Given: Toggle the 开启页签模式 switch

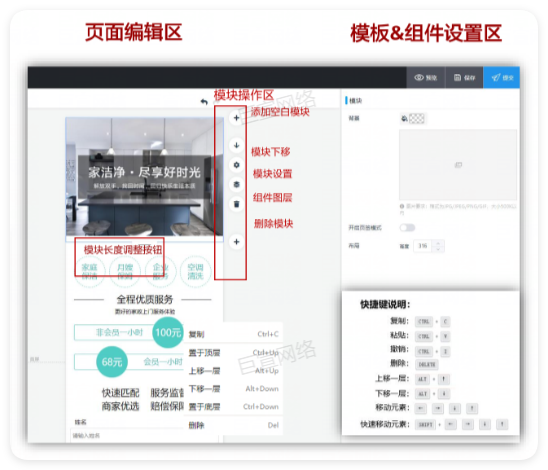Looking at the screenshot, I should [x=407, y=228].
